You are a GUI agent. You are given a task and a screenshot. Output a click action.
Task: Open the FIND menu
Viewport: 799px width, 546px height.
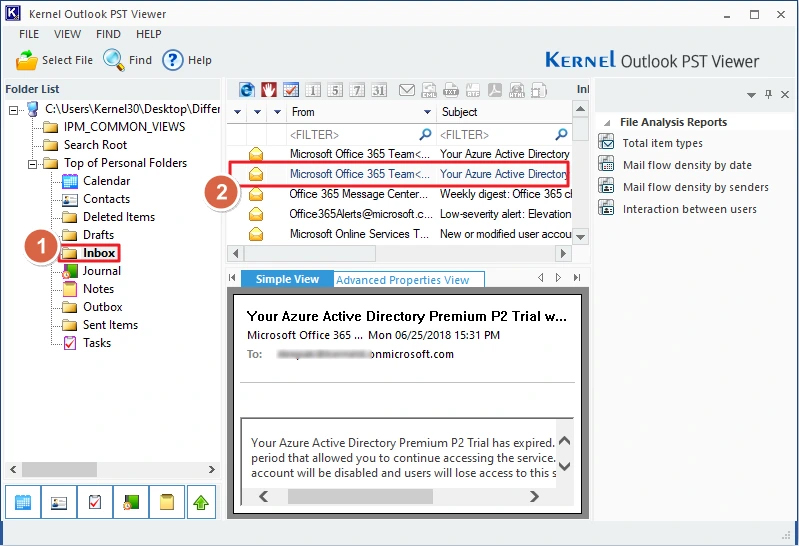[x=108, y=34]
